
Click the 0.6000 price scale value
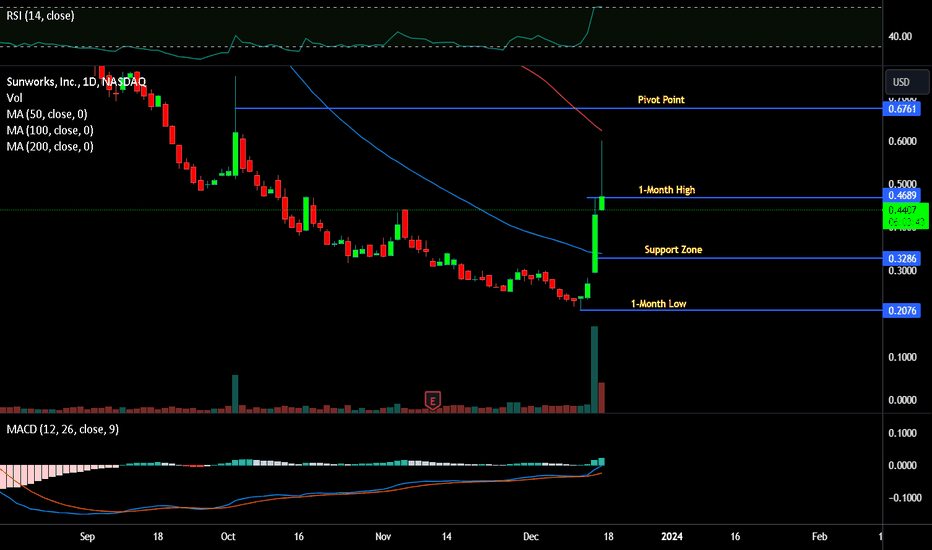[x=902, y=141]
